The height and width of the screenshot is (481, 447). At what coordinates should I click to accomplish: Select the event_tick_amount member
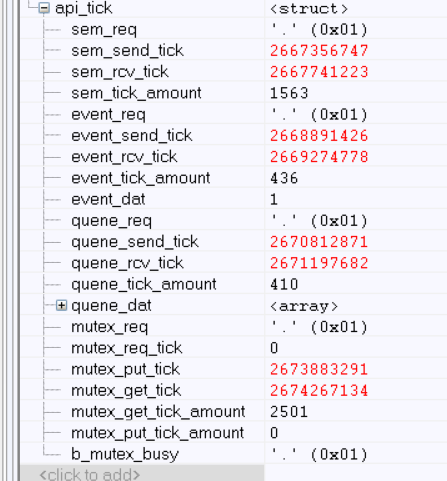coord(141,178)
